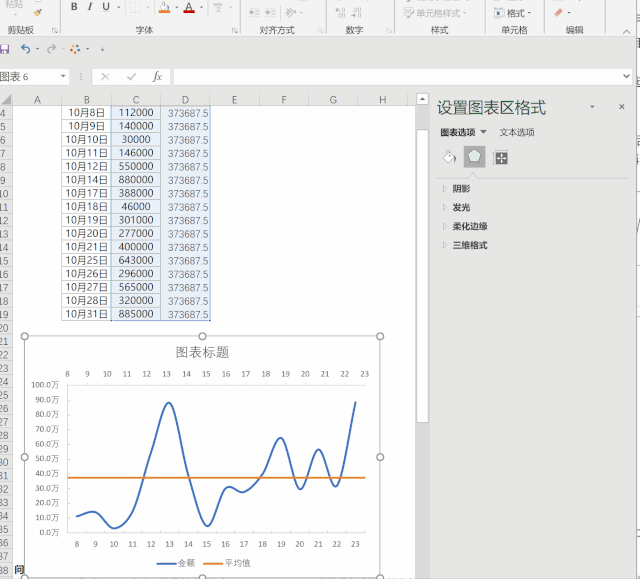Viewport: 640px width, 579px height.
Task: Click the eraser clear icon
Action: click(x=559, y=13)
